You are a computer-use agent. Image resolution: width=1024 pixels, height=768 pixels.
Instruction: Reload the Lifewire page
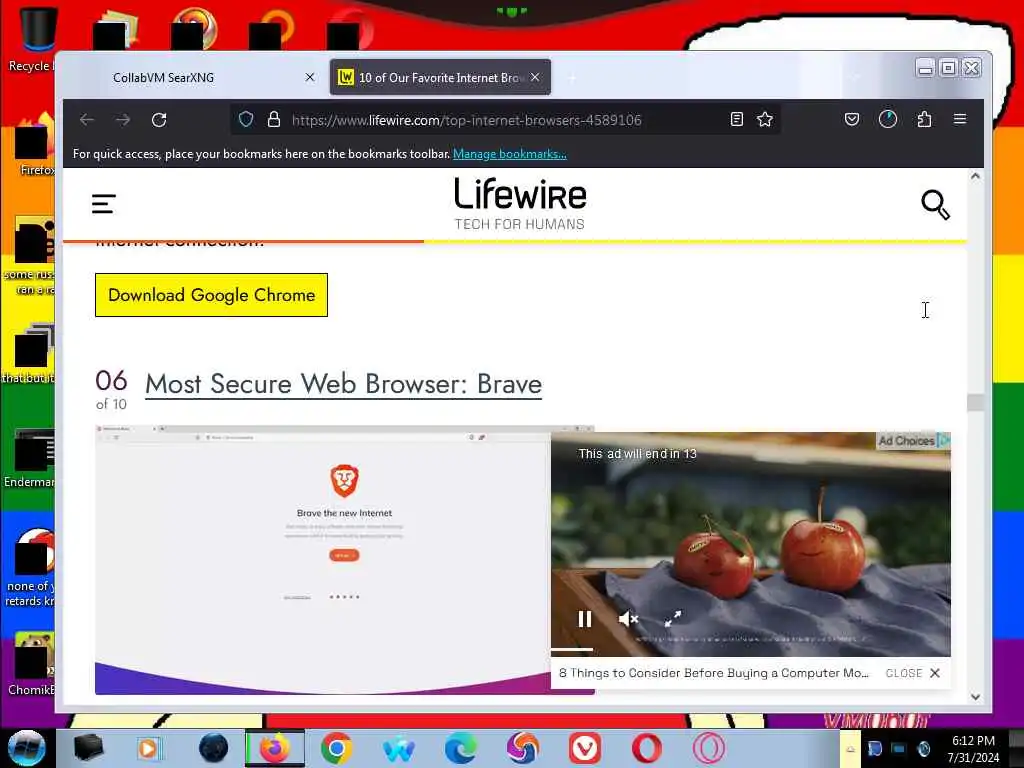point(159,120)
